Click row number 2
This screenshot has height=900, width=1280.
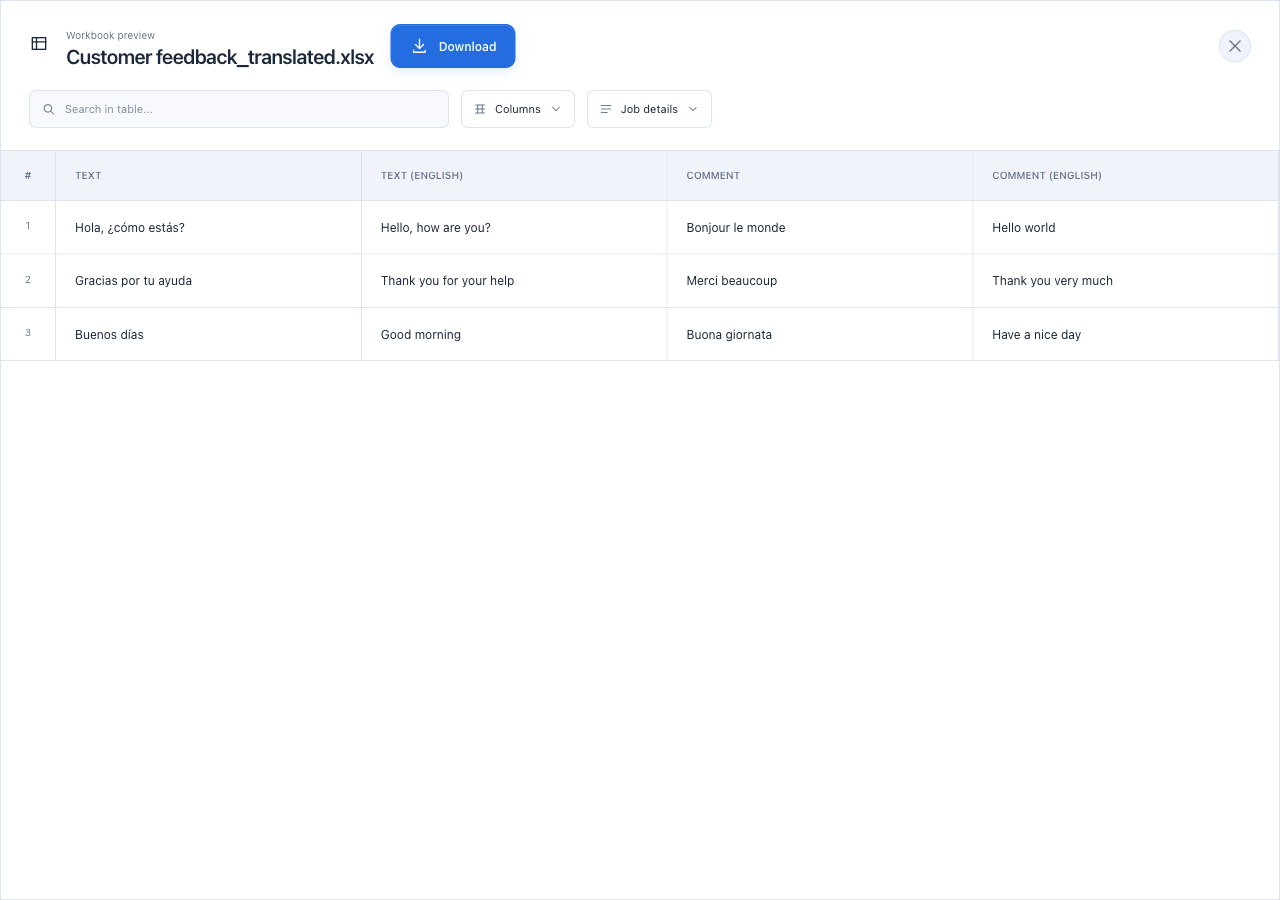click(28, 280)
